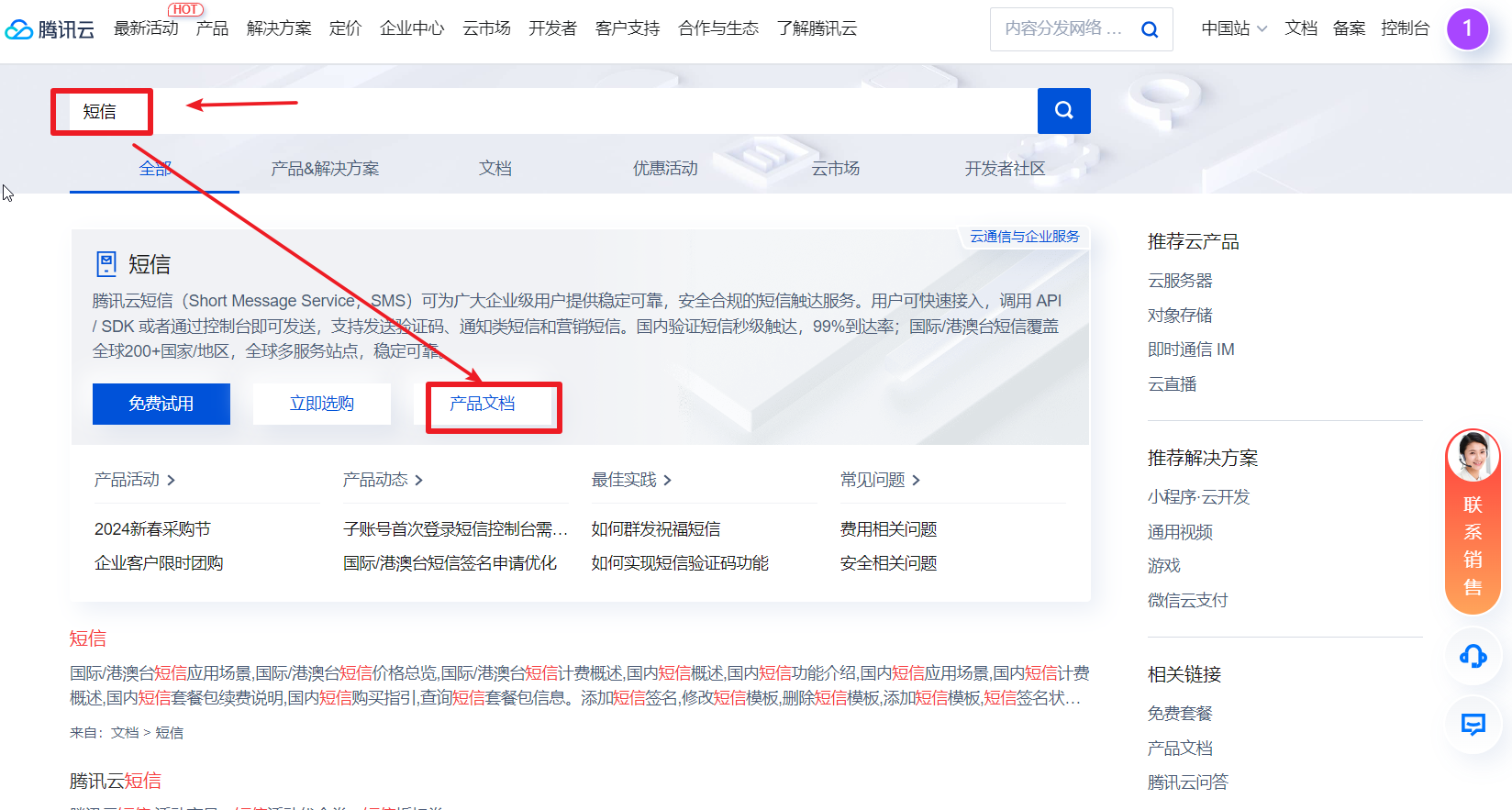The width and height of the screenshot is (1512, 810).
Task: Open related link 腾讯云问答
Action: click(x=1187, y=782)
